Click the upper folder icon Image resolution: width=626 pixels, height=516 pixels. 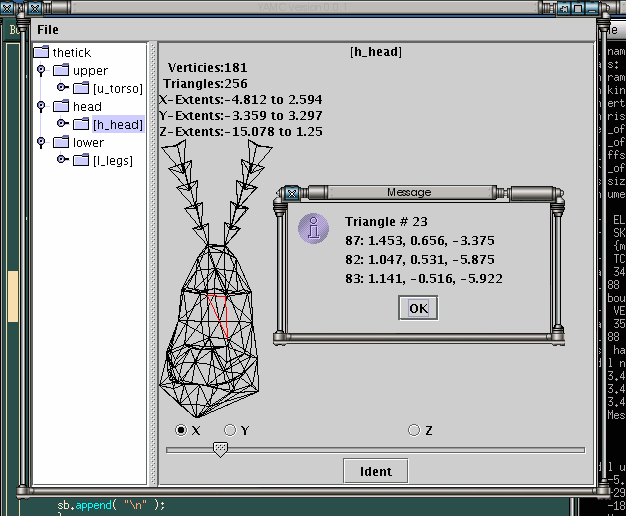click(61, 70)
